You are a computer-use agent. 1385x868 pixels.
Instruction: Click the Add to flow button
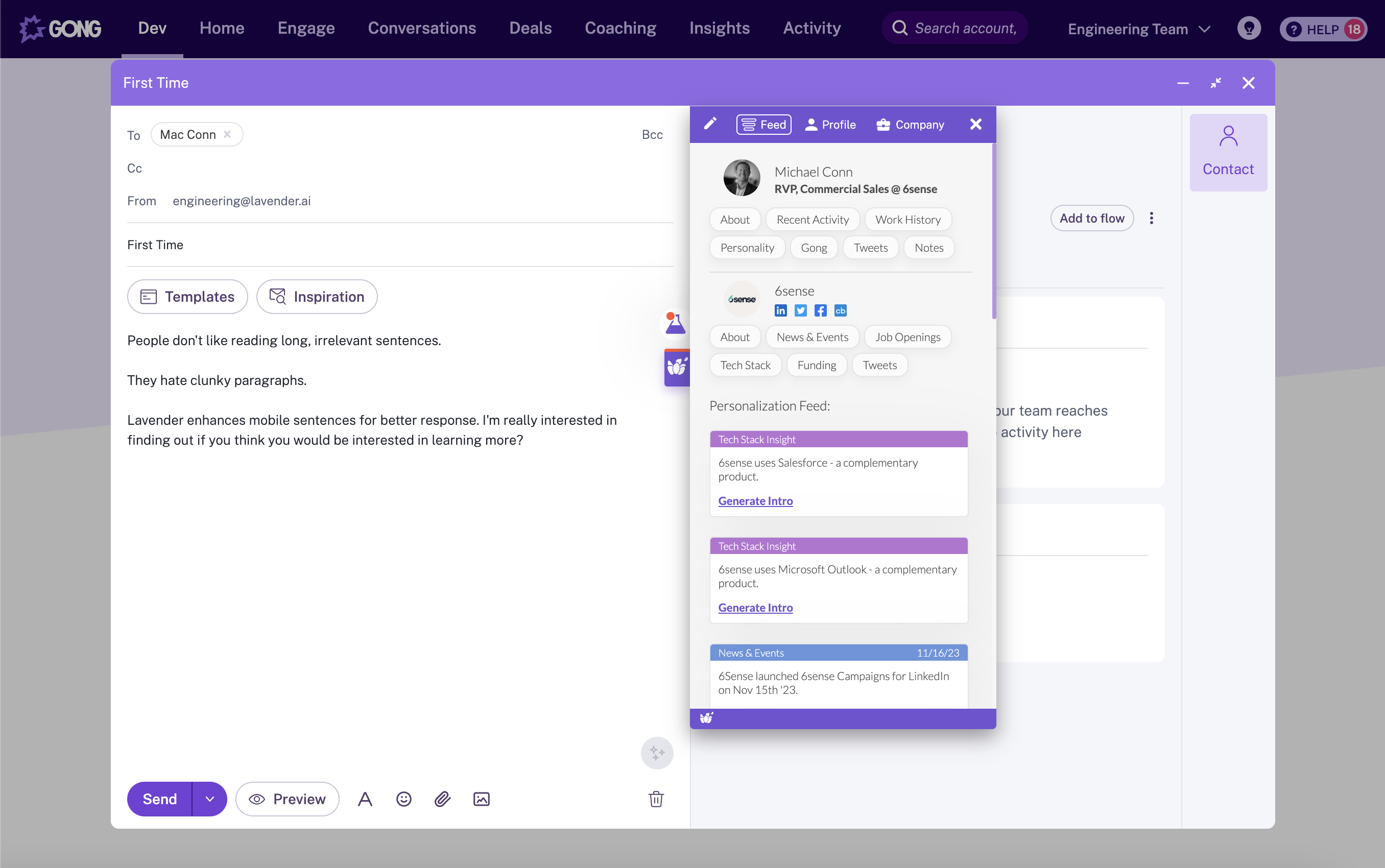[1091, 218]
